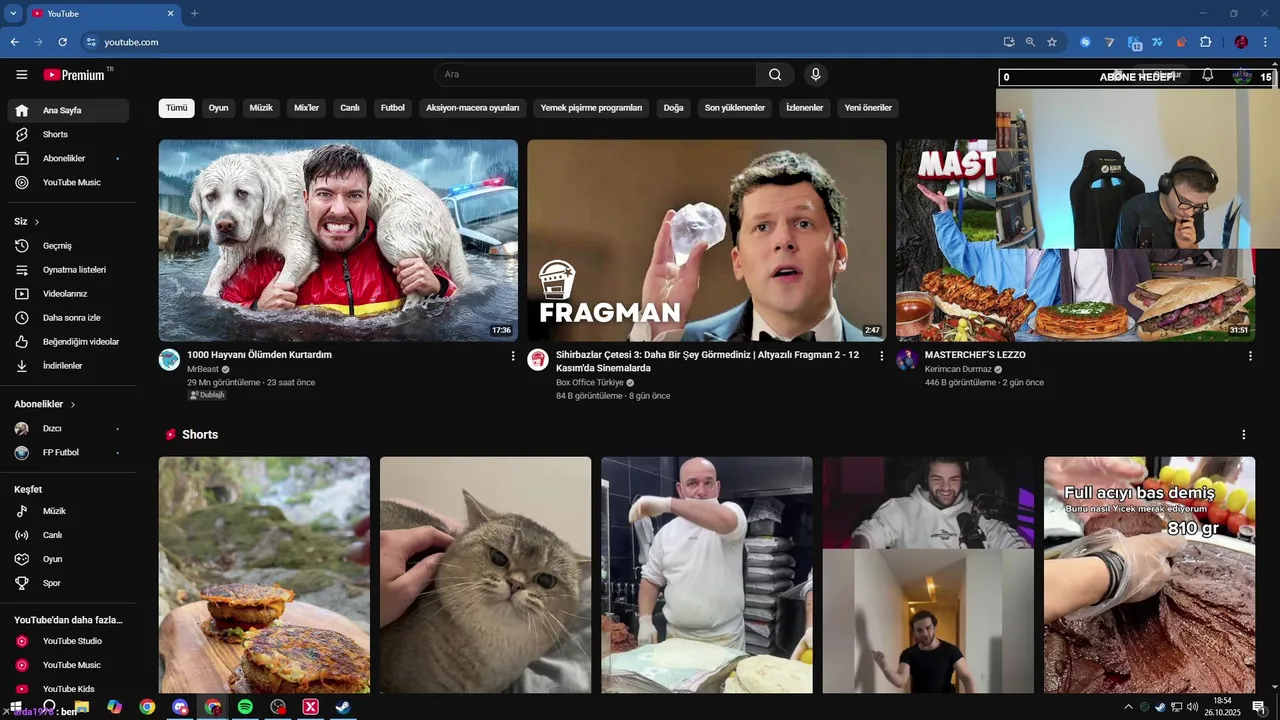
Task: Start voice search with microphone icon
Action: pyautogui.click(x=816, y=75)
